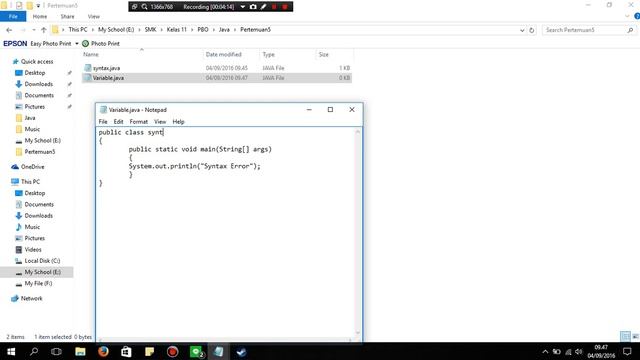Open Pictures under Quick access
This screenshot has width=640, height=360.
point(34,107)
